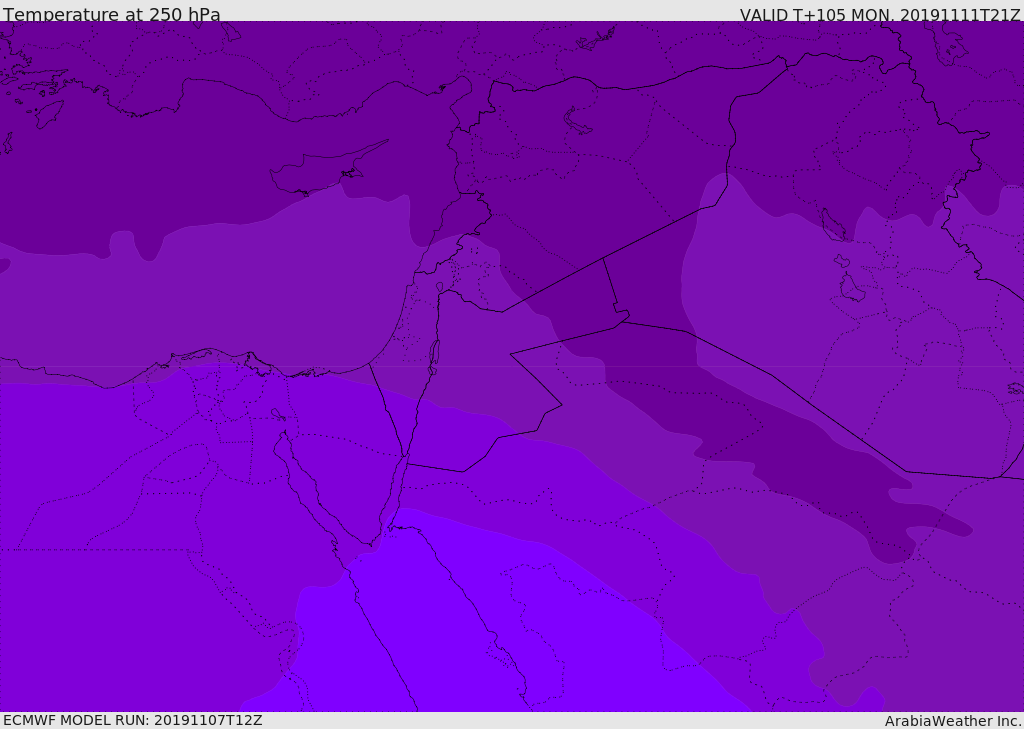1024x729 pixels.
Task: Click the Gulf of Suez water
Action: [x=300, y=470]
